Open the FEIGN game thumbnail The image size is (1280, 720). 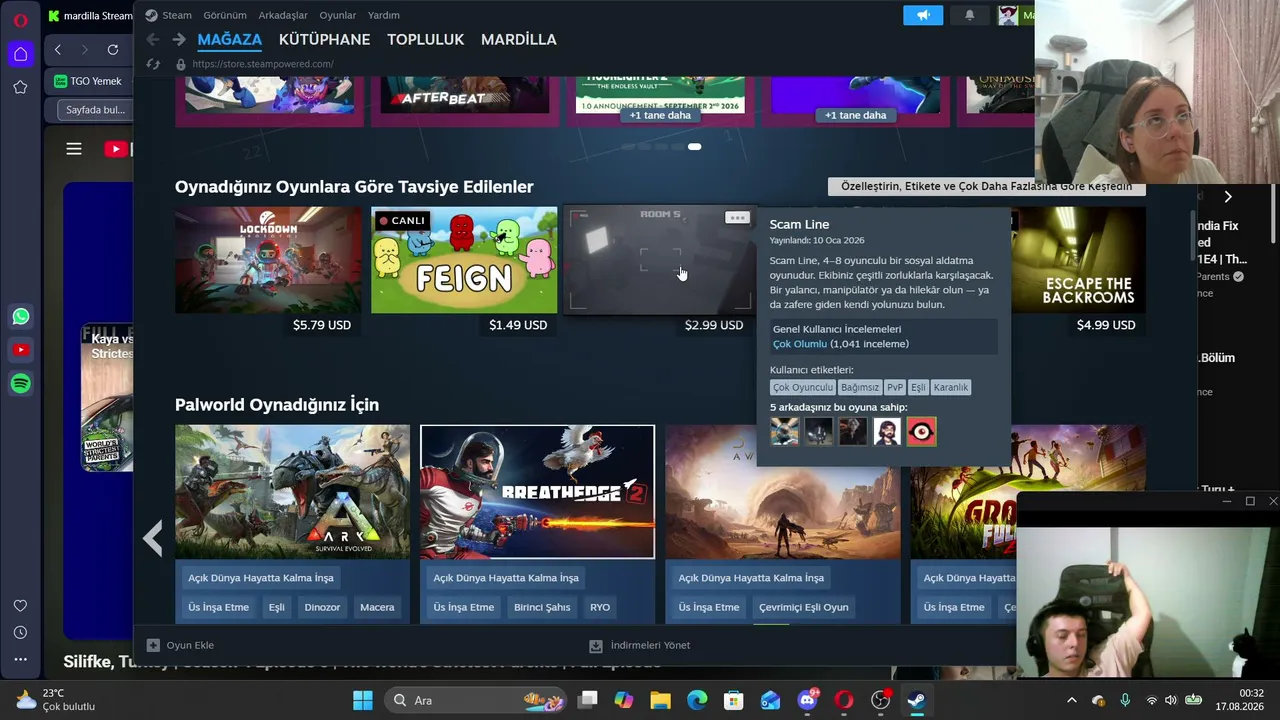coord(464,260)
